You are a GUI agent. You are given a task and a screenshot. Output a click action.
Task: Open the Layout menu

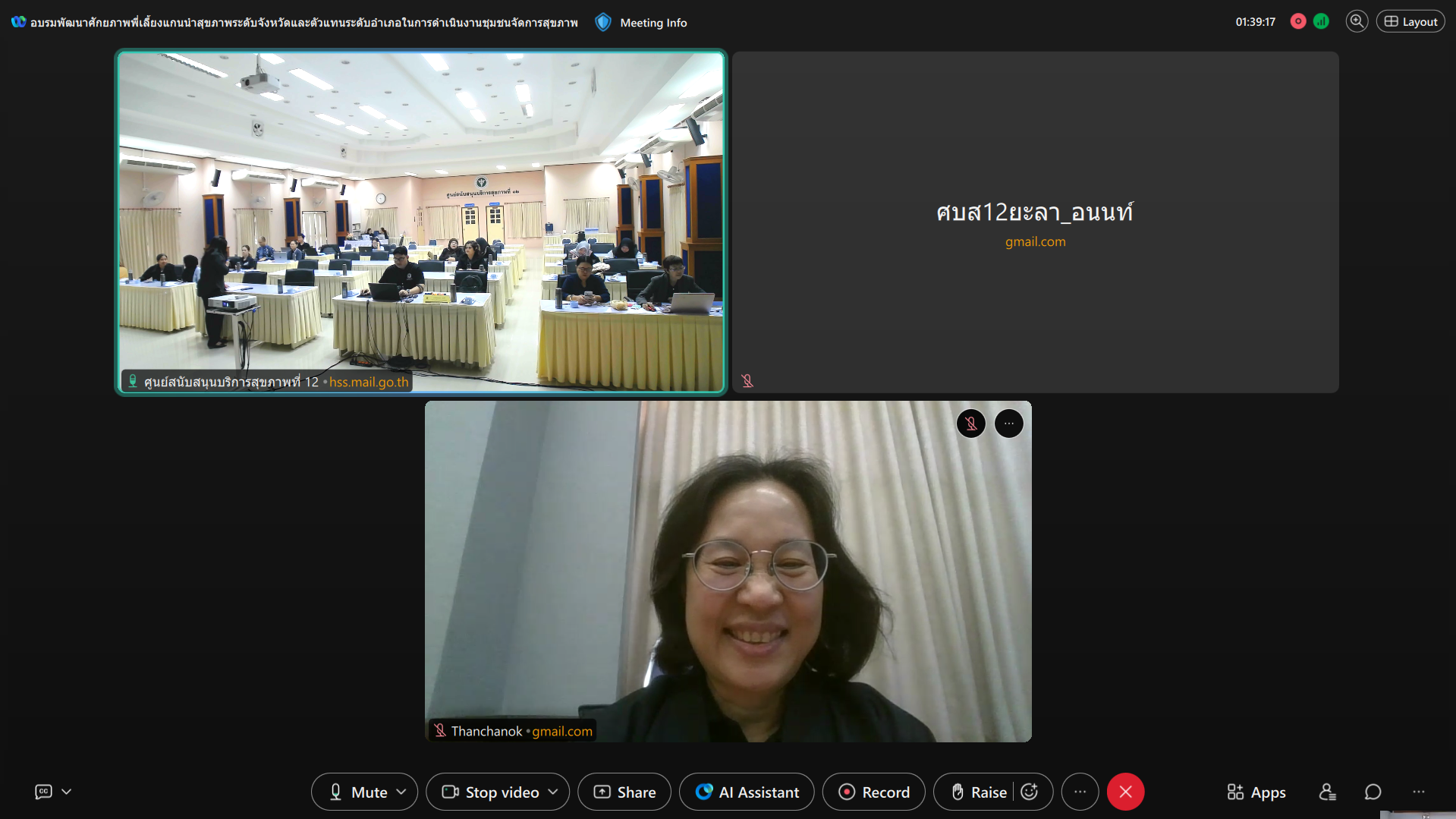tap(1410, 21)
